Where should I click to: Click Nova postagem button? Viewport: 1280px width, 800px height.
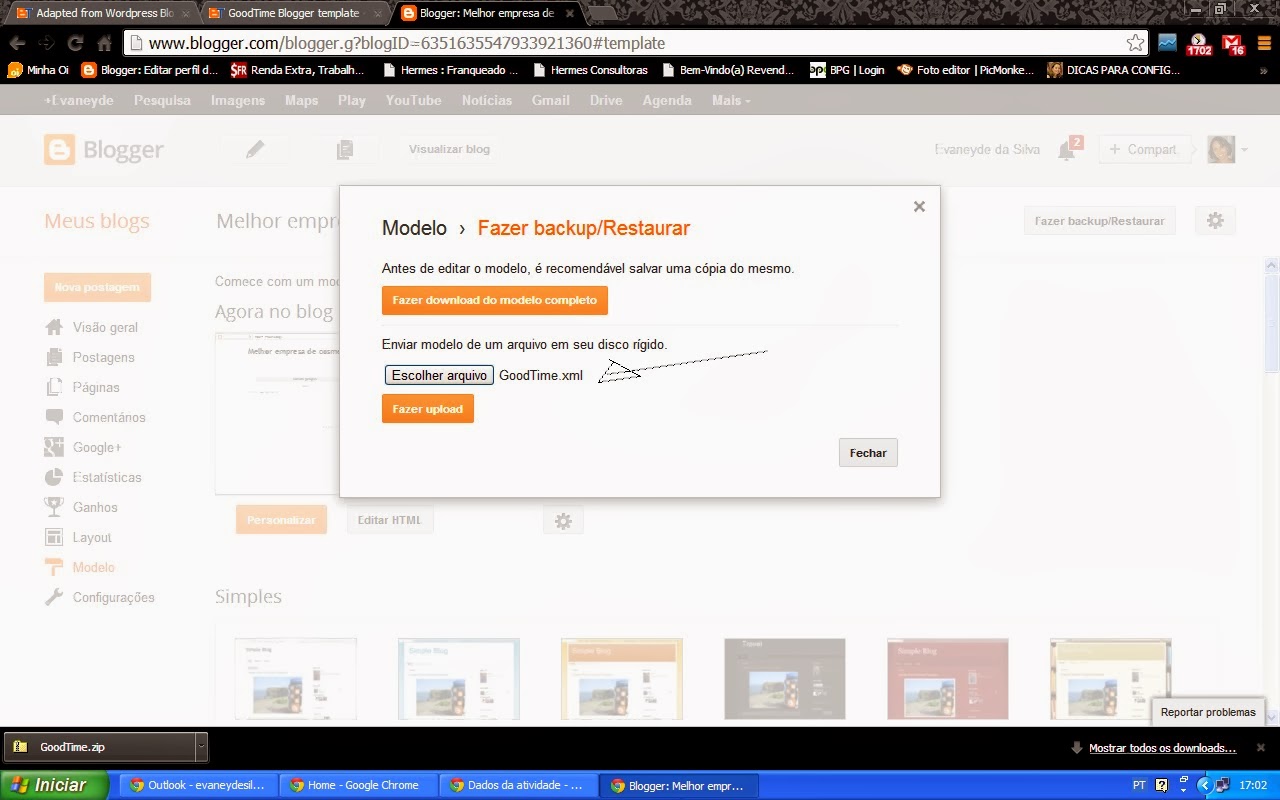[x=97, y=287]
